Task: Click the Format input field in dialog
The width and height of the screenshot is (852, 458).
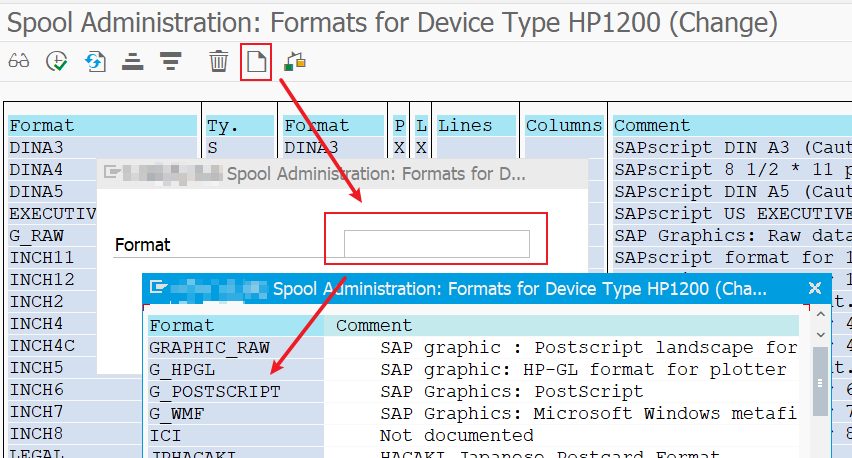Action: tap(437, 244)
